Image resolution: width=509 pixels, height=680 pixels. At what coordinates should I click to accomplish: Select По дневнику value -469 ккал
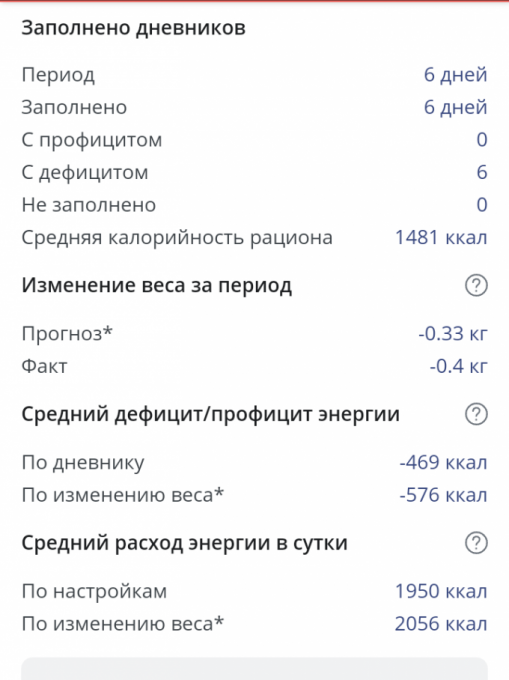[x=443, y=462]
